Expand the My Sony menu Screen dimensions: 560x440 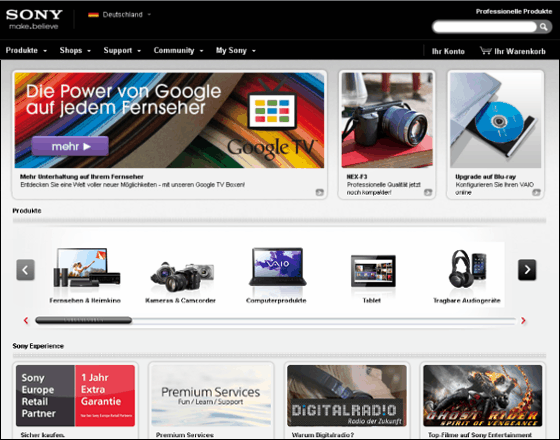click(x=236, y=50)
